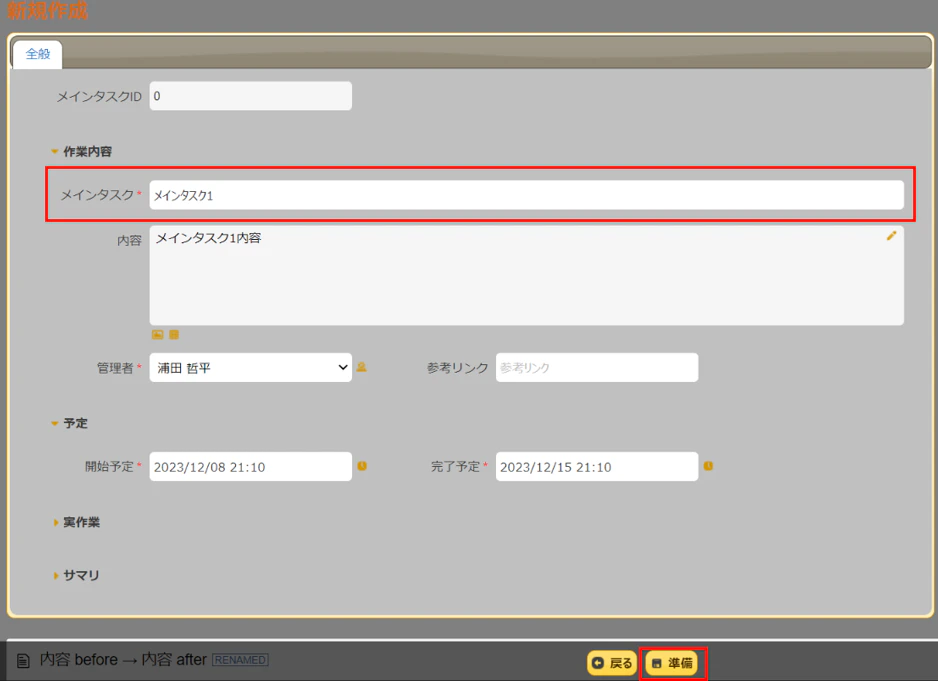Click the 内容 before → 内容 after text
The width and height of the screenshot is (938, 681).
tap(123, 659)
